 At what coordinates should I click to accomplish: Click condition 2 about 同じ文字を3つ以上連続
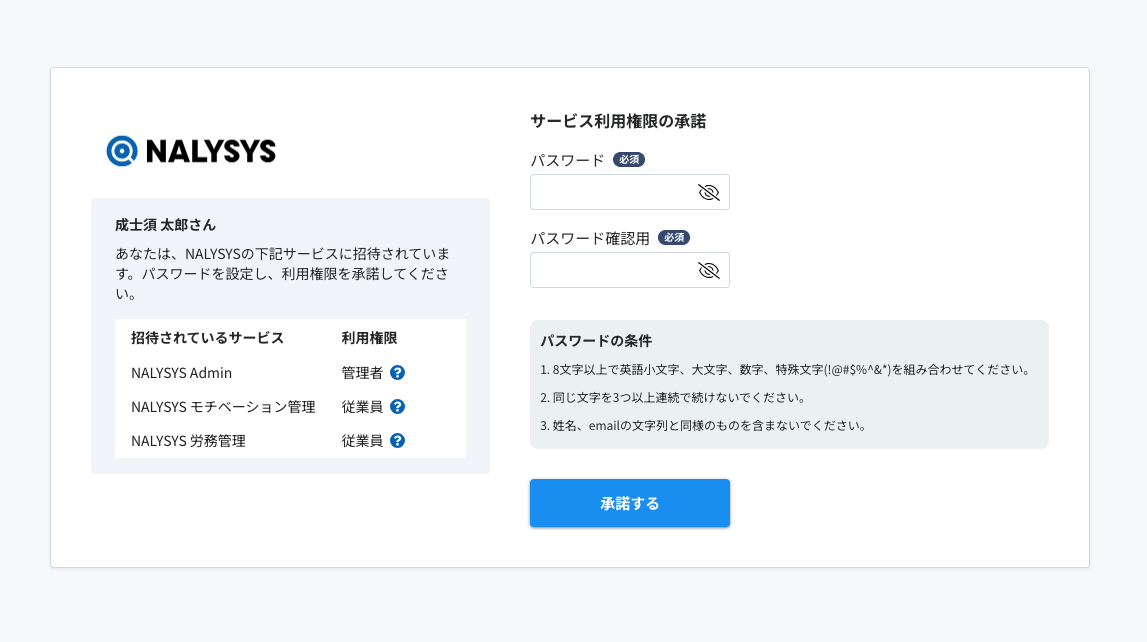click(673, 398)
